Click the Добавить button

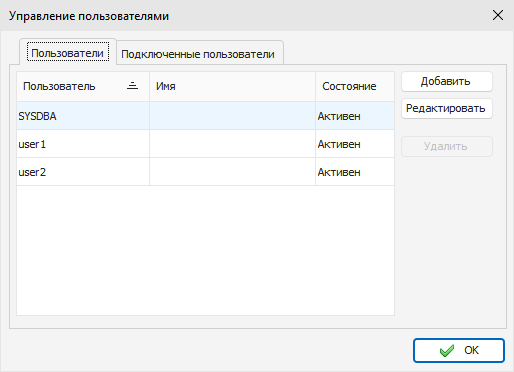[x=447, y=81]
